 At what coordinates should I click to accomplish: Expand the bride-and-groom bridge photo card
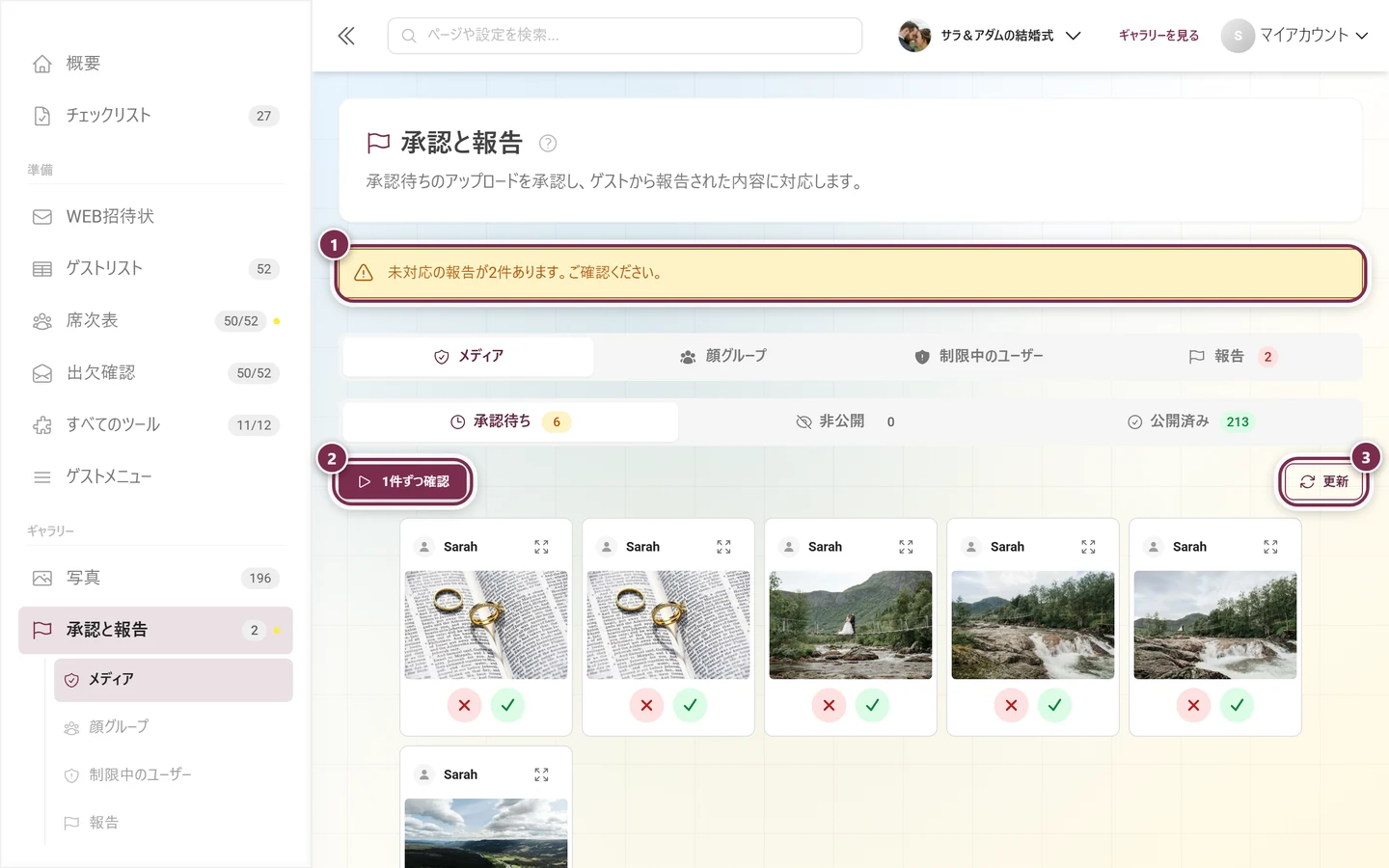[x=906, y=547]
